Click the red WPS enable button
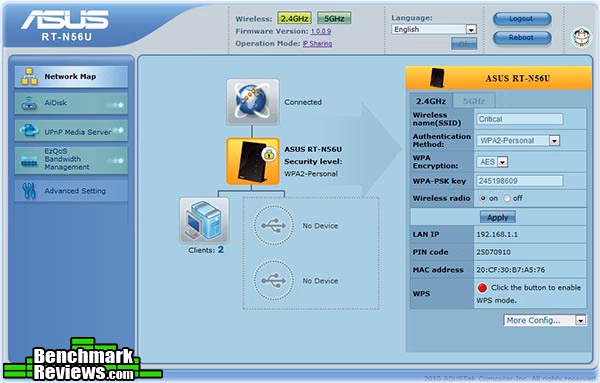This screenshot has width=600, height=383. click(x=482, y=288)
